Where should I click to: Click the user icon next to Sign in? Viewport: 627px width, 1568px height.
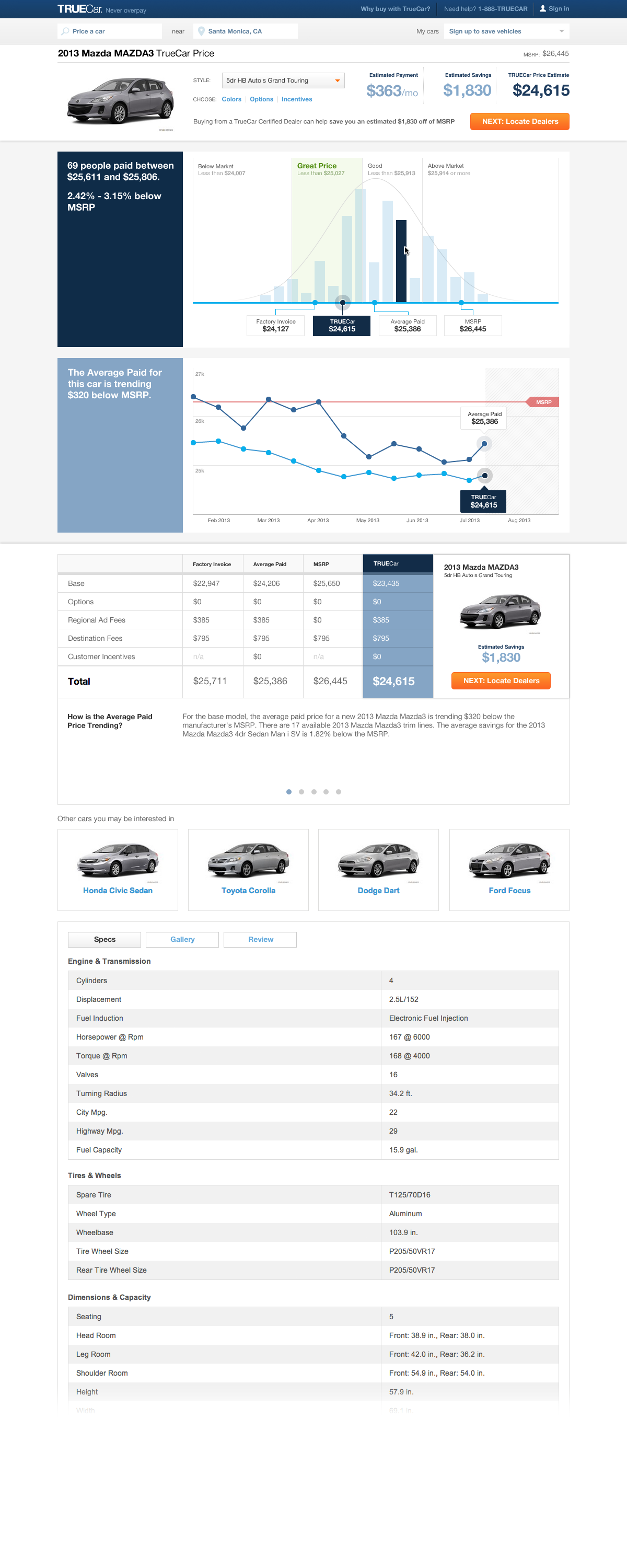click(x=543, y=8)
